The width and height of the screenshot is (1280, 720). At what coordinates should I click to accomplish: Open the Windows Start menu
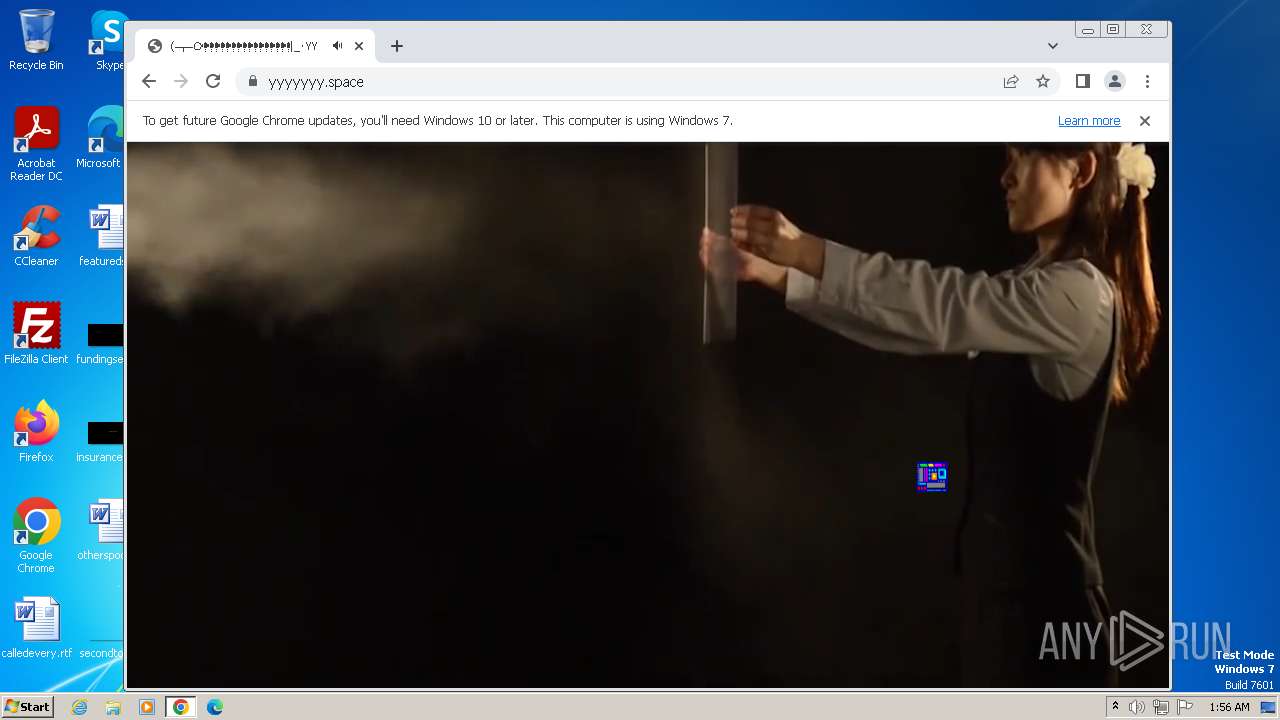pos(27,707)
